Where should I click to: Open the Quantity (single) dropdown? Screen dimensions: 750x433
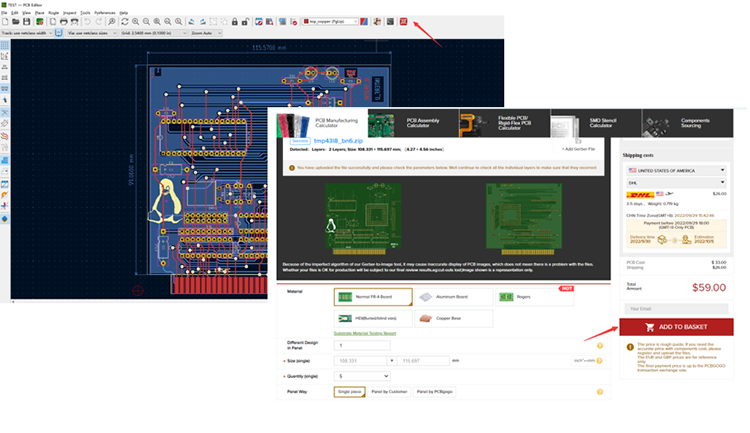(x=362, y=376)
